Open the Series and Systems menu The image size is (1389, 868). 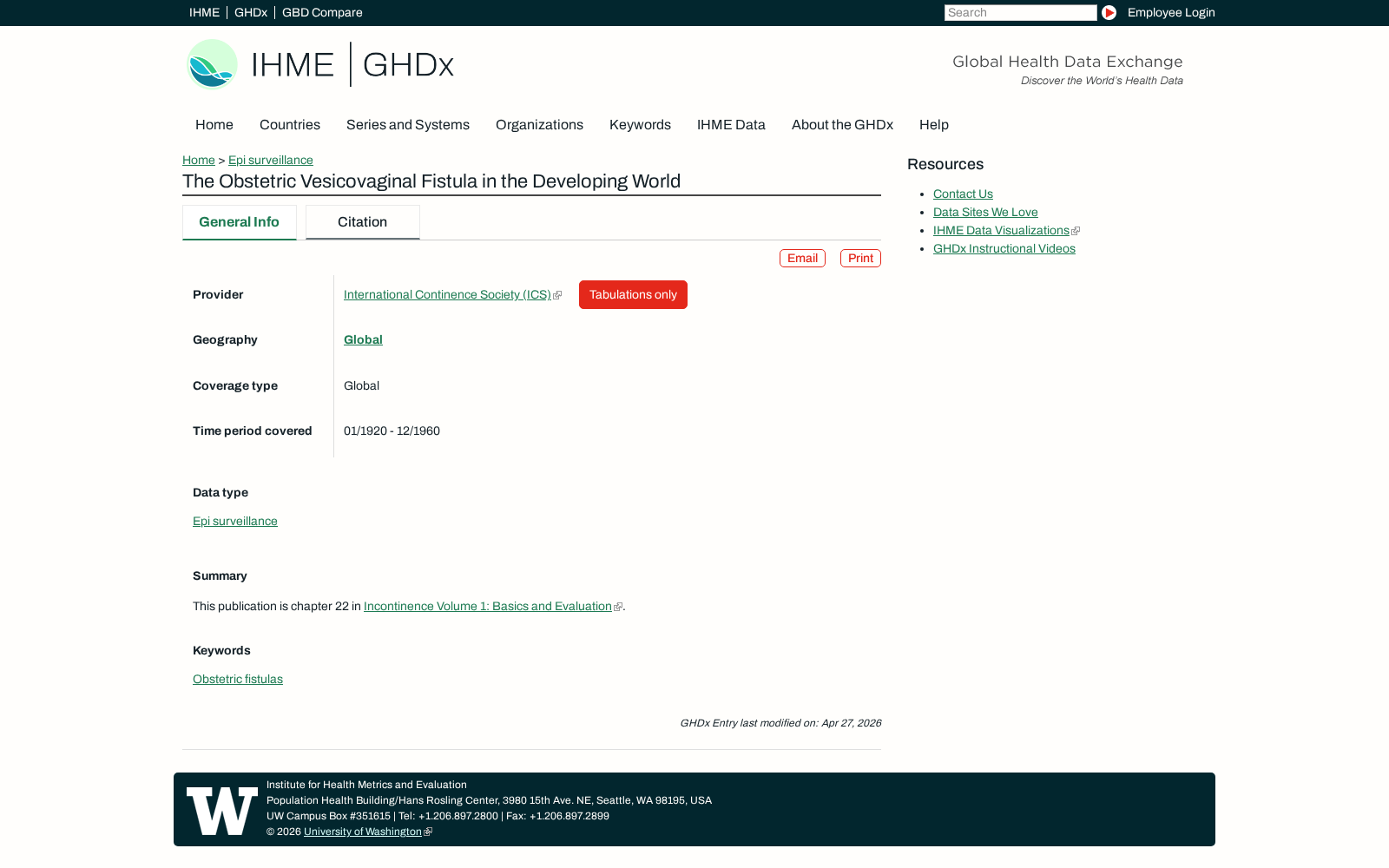click(x=408, y=125)
